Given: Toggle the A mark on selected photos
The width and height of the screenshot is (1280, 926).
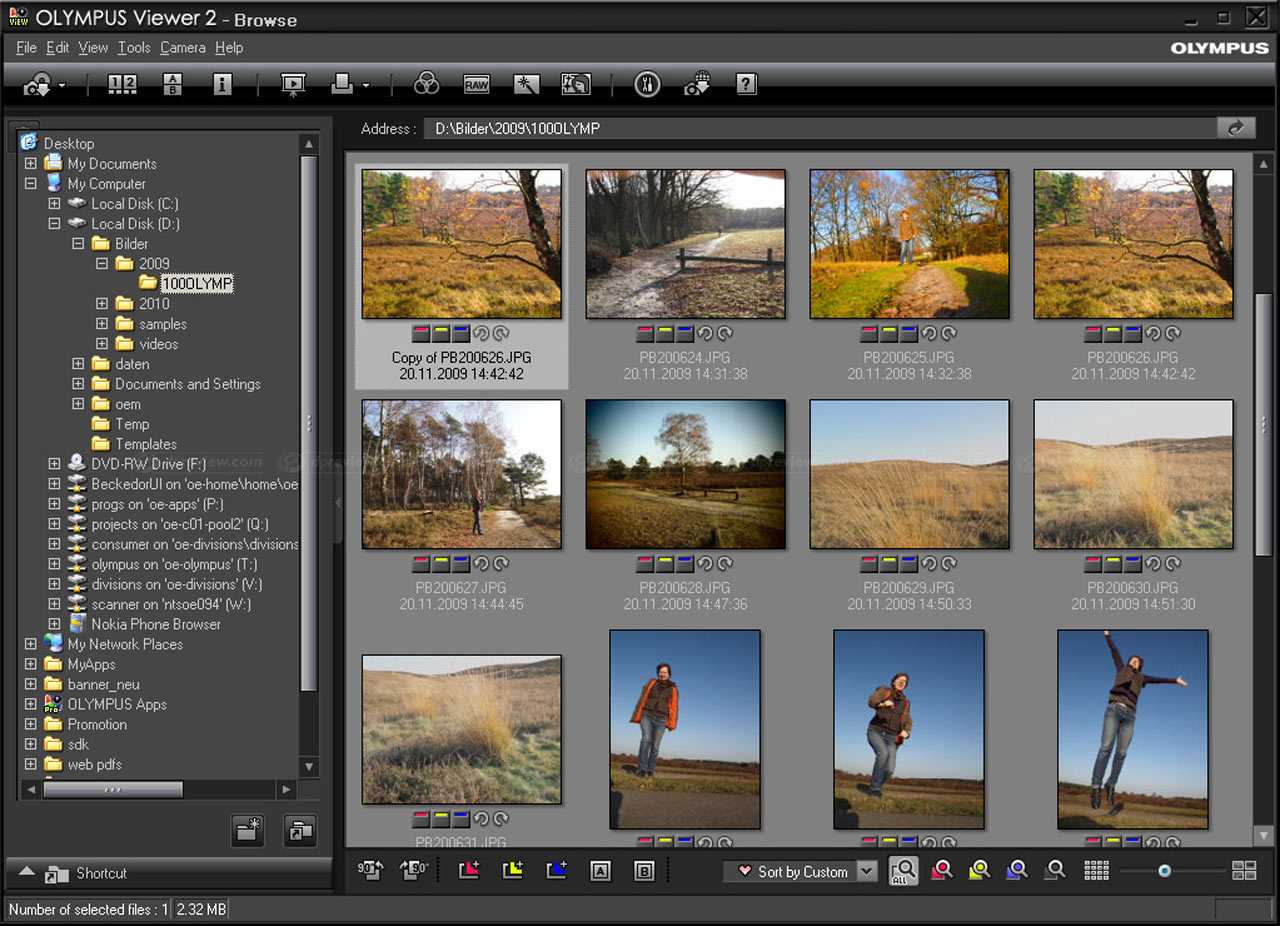Looking at the screenshot, I should (600, 871).
